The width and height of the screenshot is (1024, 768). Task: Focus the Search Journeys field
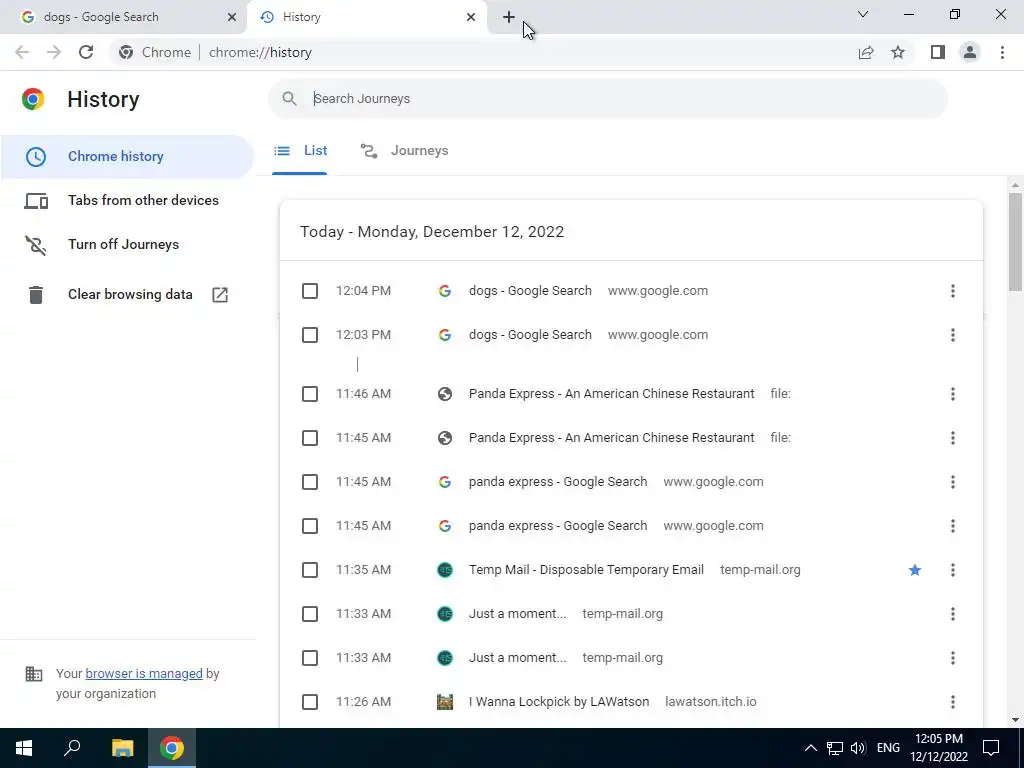[x=607, y=99]
